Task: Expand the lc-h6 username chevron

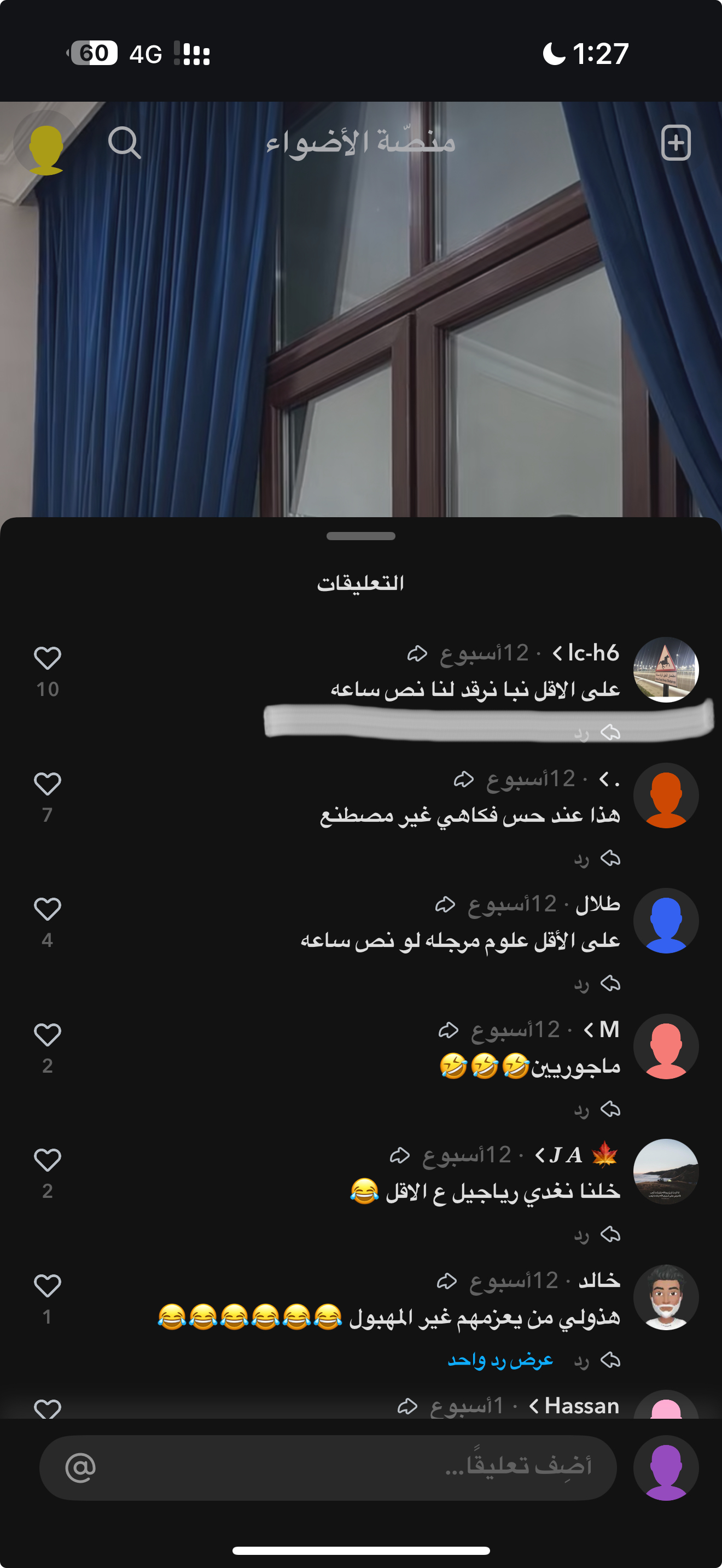Action: (x=557, y=654)
